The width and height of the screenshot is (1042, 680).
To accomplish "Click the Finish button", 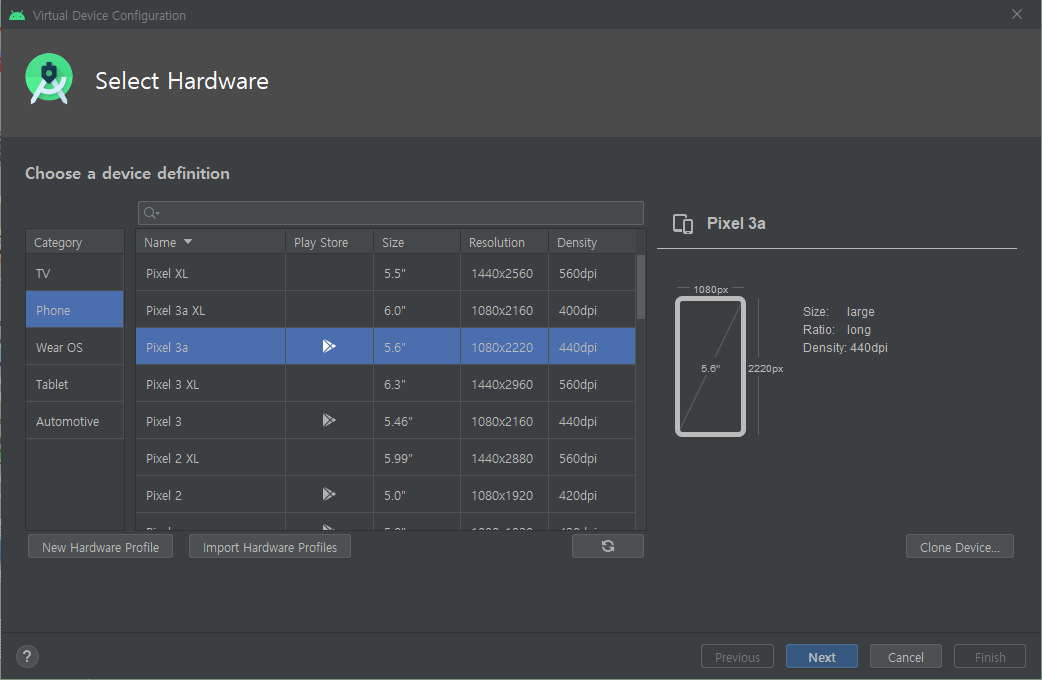I will click(x=990, y=657).
